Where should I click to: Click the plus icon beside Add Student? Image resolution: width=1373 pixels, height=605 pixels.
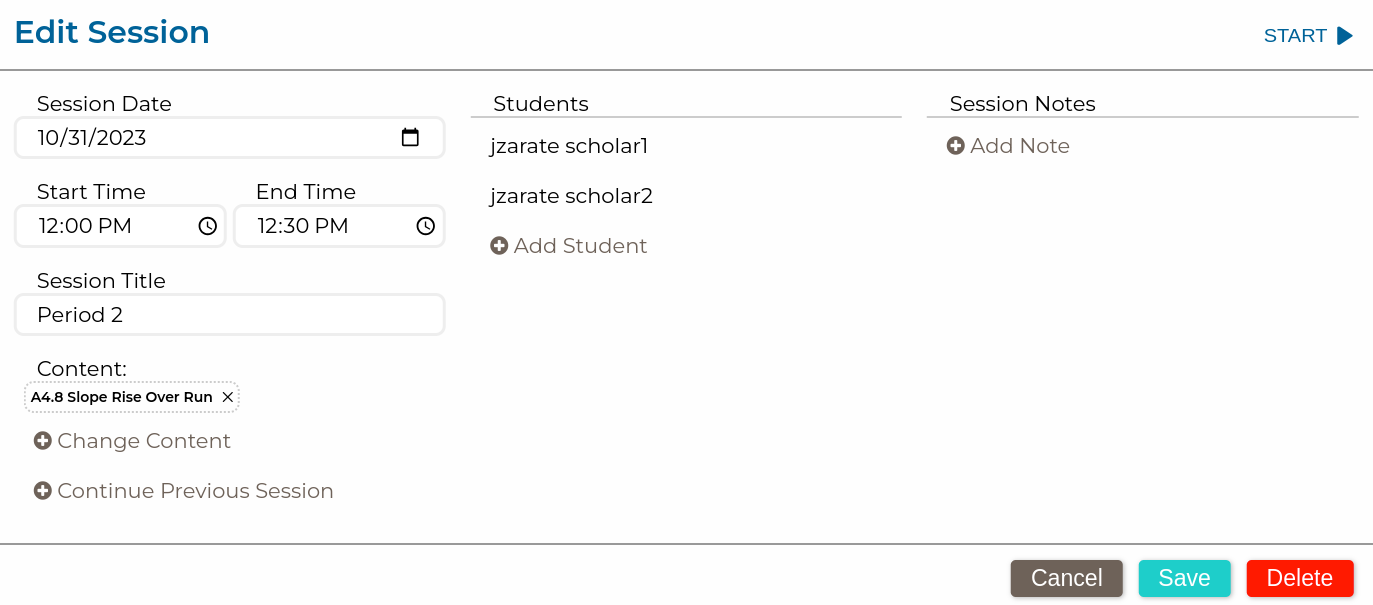(499, 246)
